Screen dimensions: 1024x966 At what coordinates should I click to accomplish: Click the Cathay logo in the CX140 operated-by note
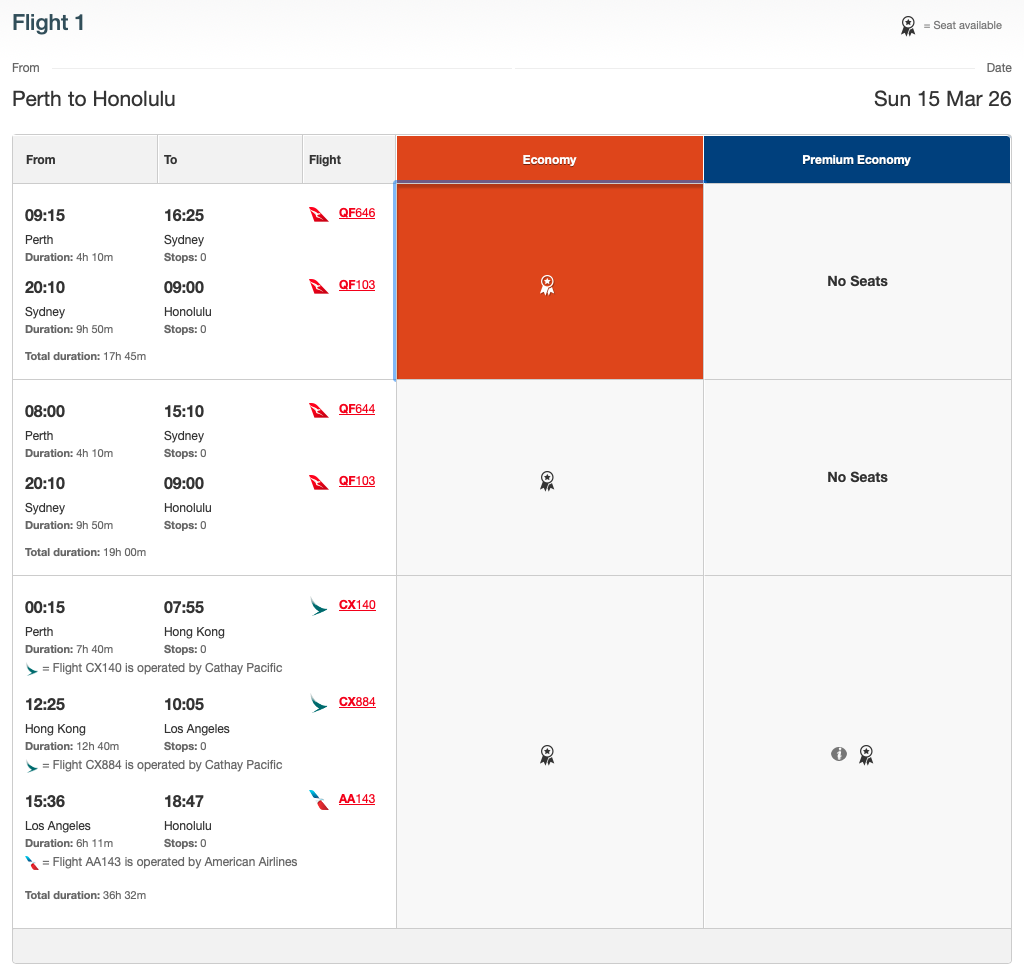(x=31, y=669)
